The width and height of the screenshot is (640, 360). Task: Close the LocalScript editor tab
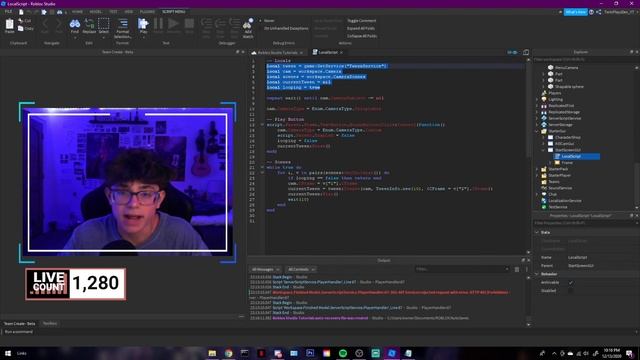(341, 53)
